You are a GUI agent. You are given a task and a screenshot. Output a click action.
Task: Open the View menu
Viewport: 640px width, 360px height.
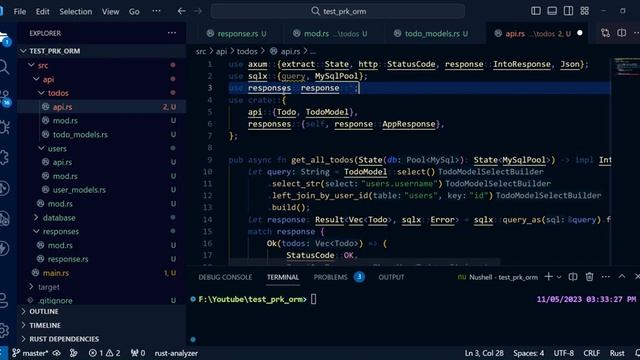110,11
